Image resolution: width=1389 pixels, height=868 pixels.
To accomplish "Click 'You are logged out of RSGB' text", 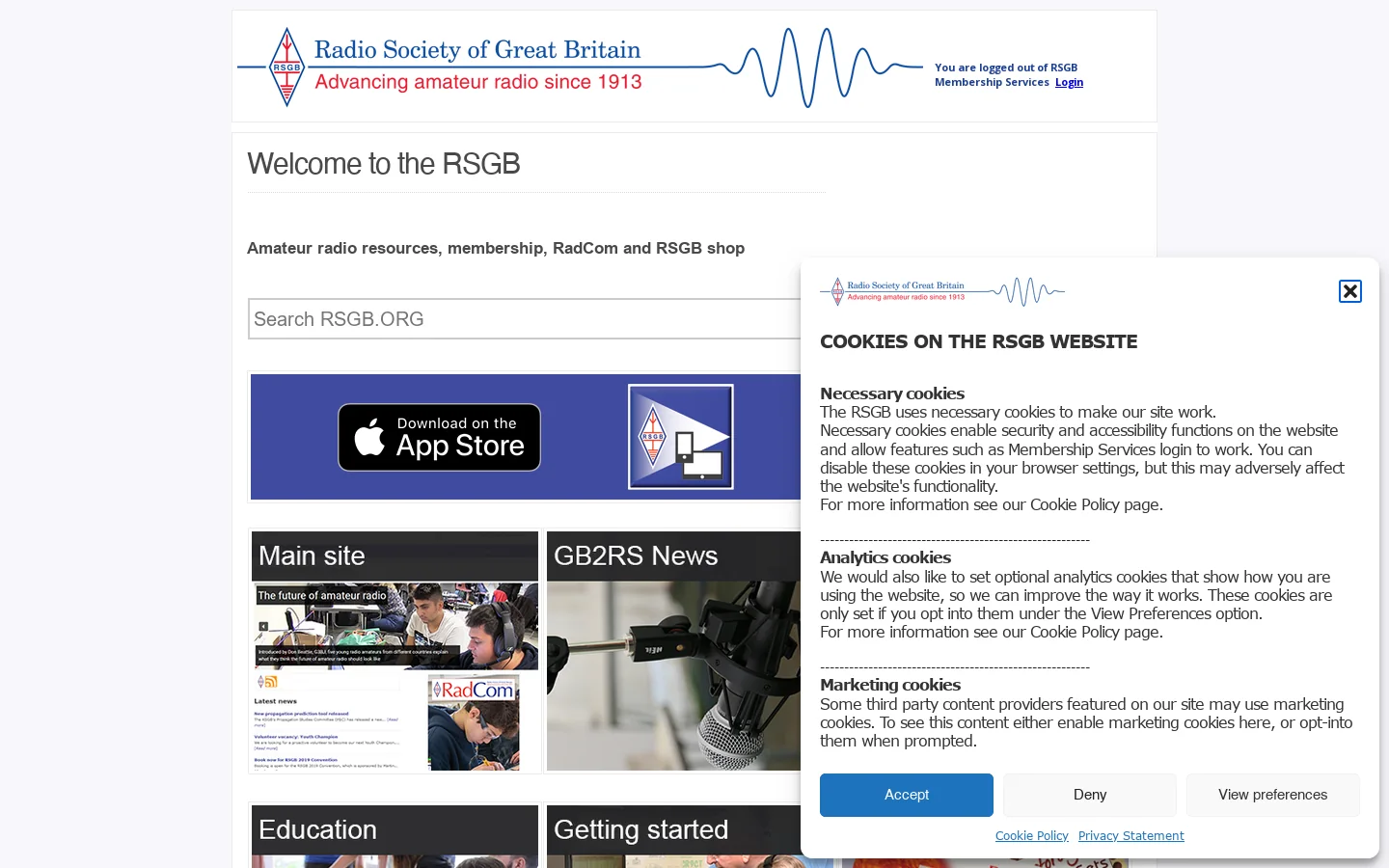I will click(1006, 68).
